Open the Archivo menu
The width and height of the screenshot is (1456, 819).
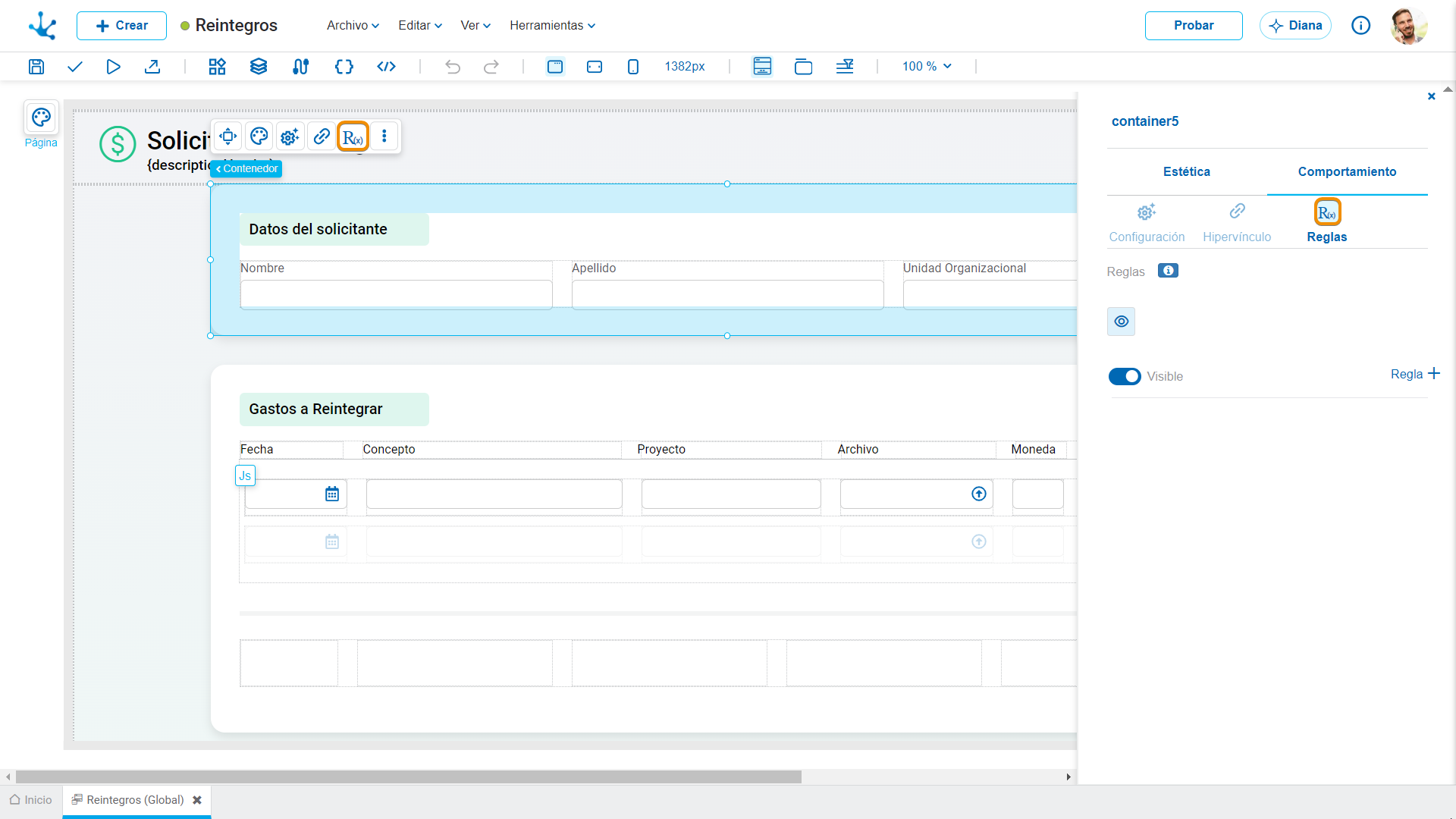click(x=353, y=26)
